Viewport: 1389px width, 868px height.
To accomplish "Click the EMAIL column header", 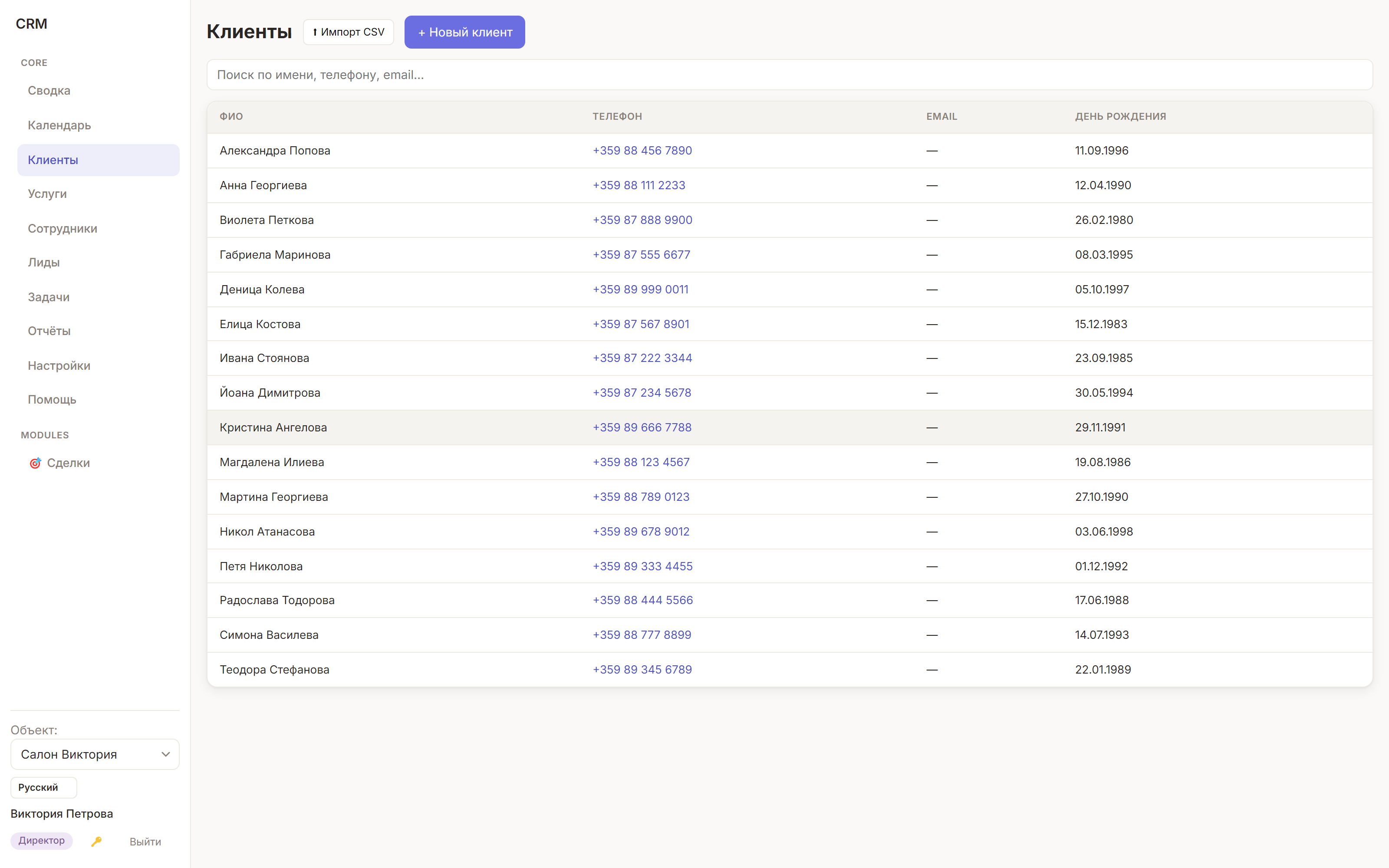I will tap(941, 117).
